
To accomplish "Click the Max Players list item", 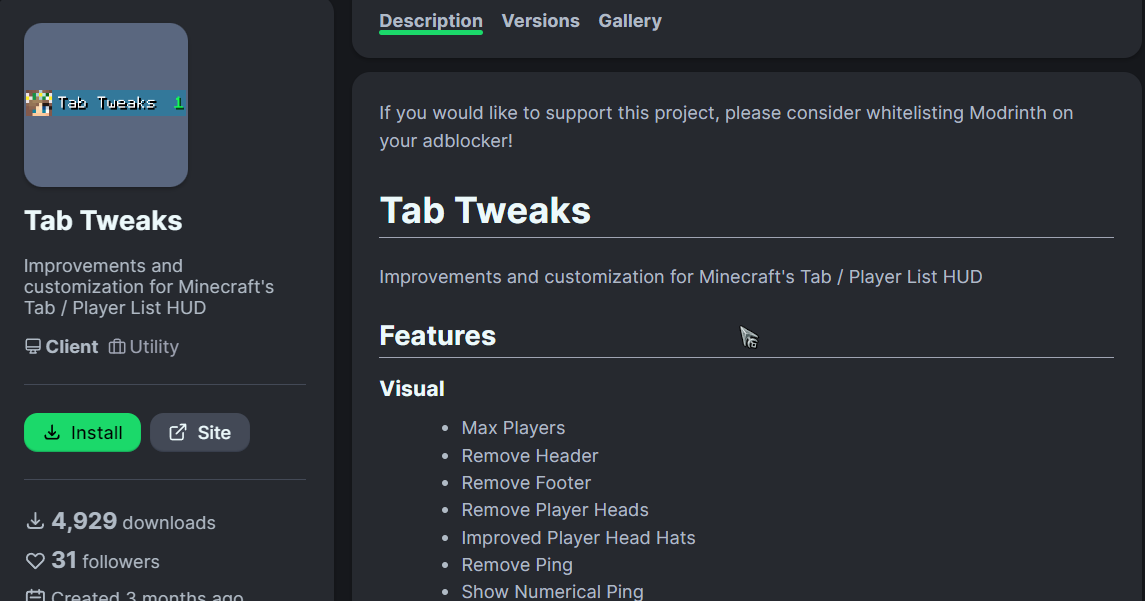I will tap(513, 428).
